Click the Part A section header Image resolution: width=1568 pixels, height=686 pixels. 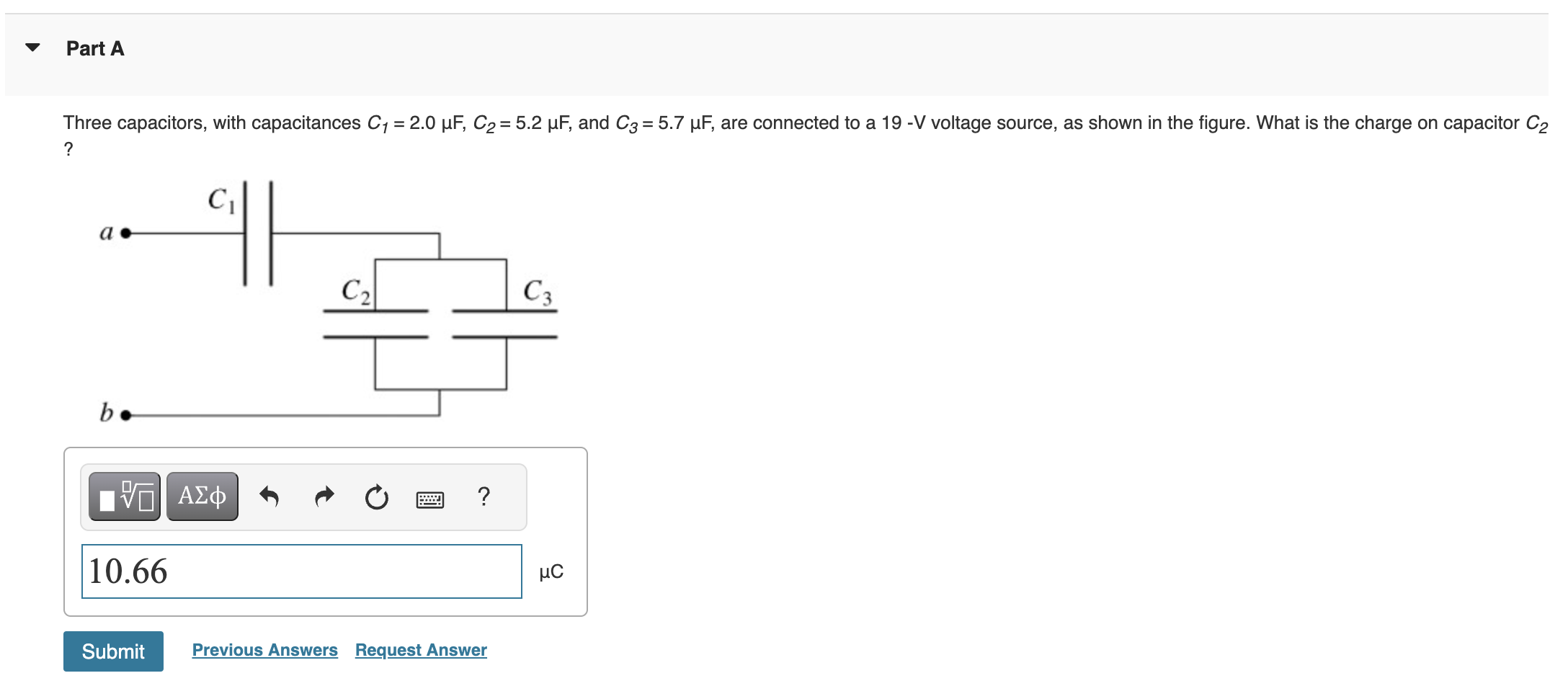coord(94,48)
